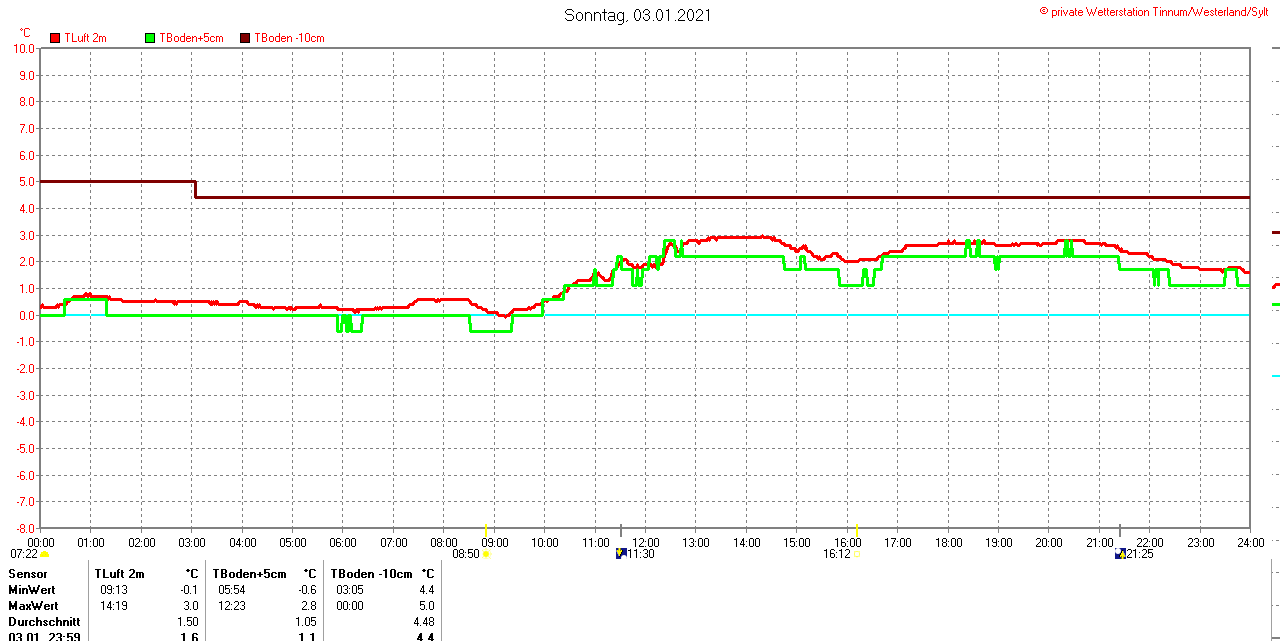Click the TLuft 2m legend label
1280x641 pixels.
pyautogui.click(x=85, y=38)
